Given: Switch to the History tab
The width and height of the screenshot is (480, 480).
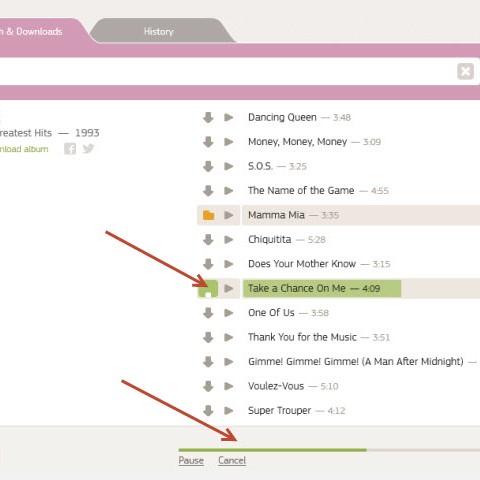Looking at the screenshot, I should point(159,32).
